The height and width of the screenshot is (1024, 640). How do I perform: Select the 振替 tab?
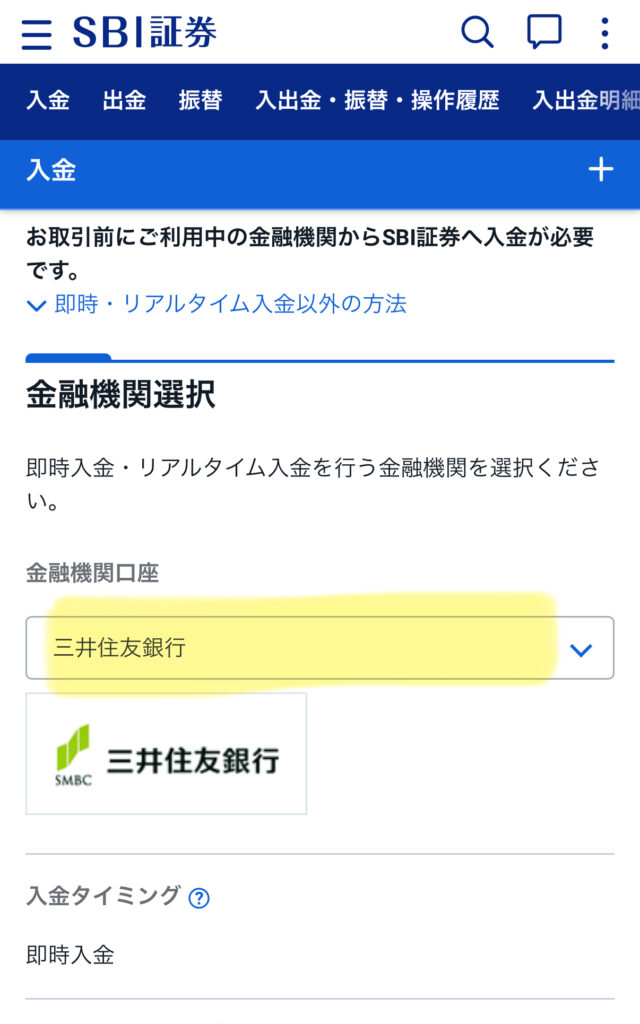(200, 100)
